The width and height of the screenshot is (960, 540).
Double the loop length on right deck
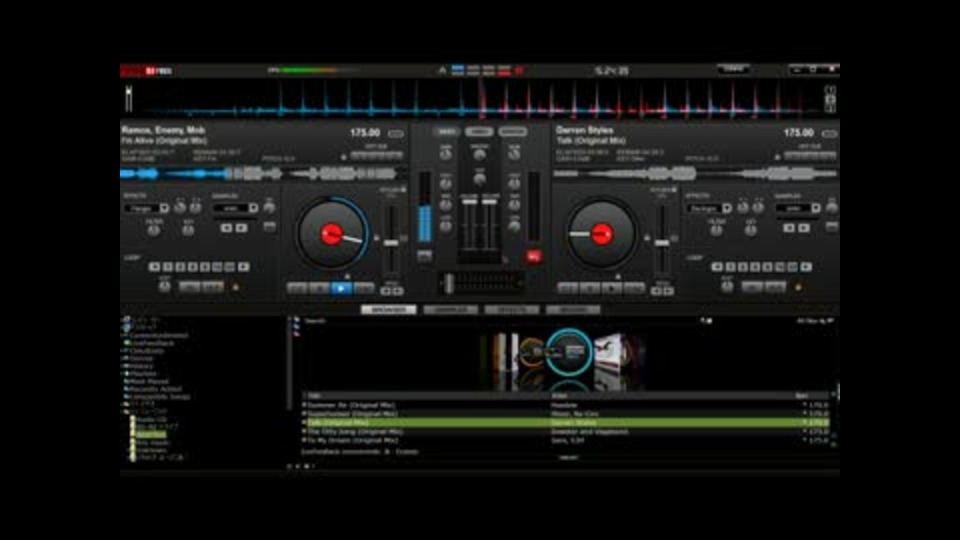[806, 266]
